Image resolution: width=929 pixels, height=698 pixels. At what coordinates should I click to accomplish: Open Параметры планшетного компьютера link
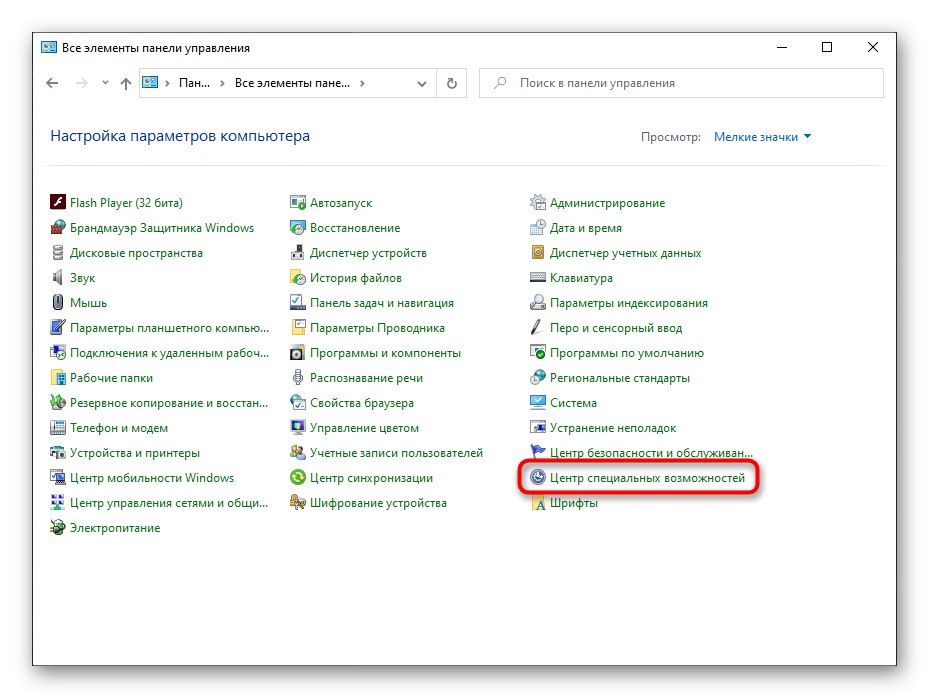pos(169,328)
